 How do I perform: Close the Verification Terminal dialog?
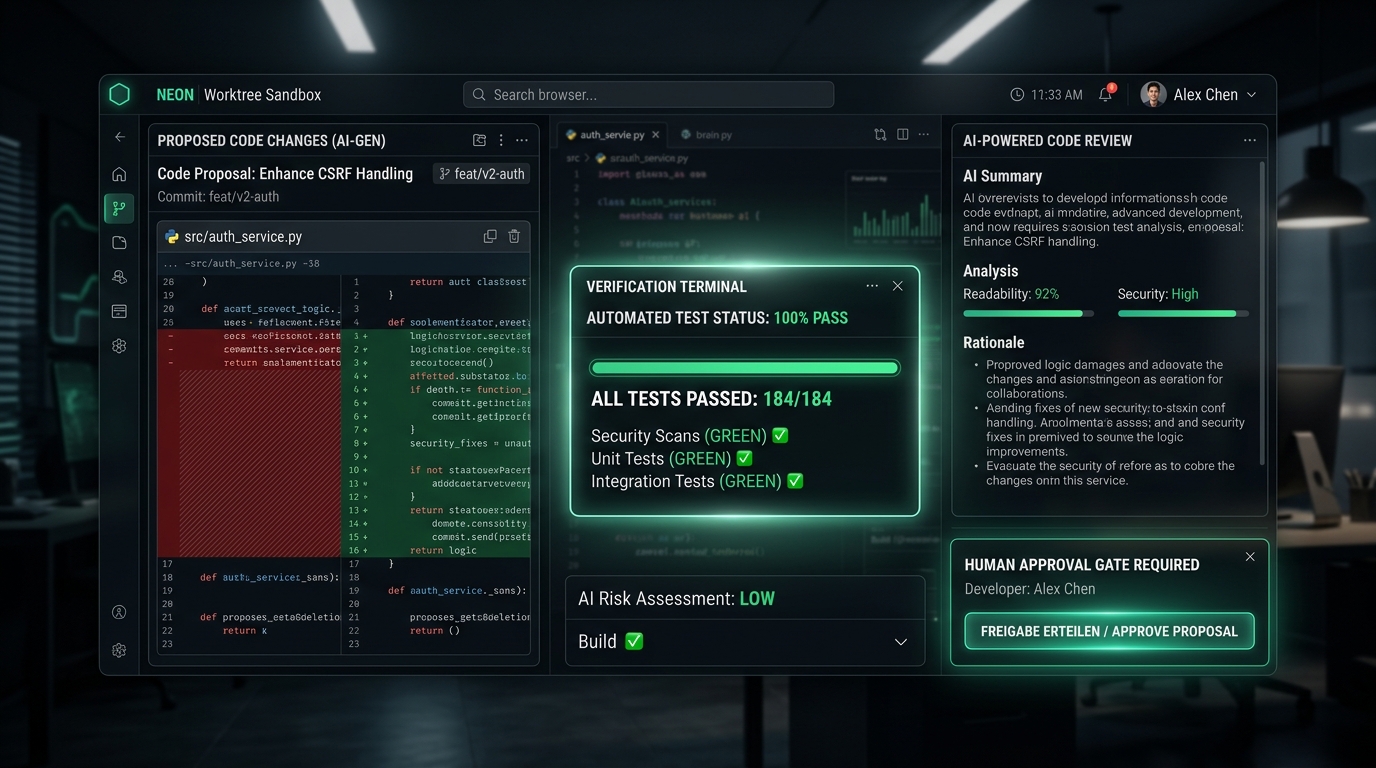tap(897, 286)
